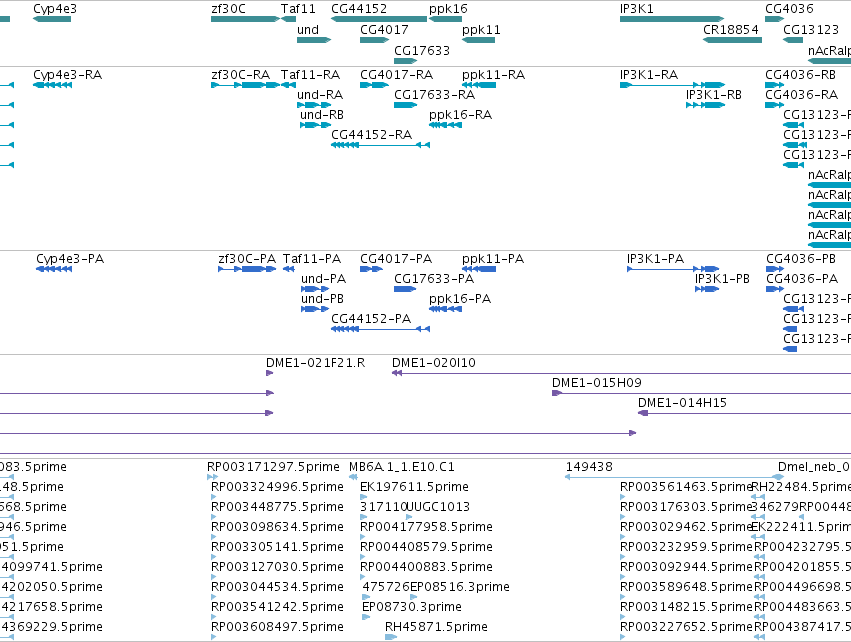This screenshot has width=851, height=642.
Task: Select the DME1-020I10 clone
Action: [x=621, y=373]
